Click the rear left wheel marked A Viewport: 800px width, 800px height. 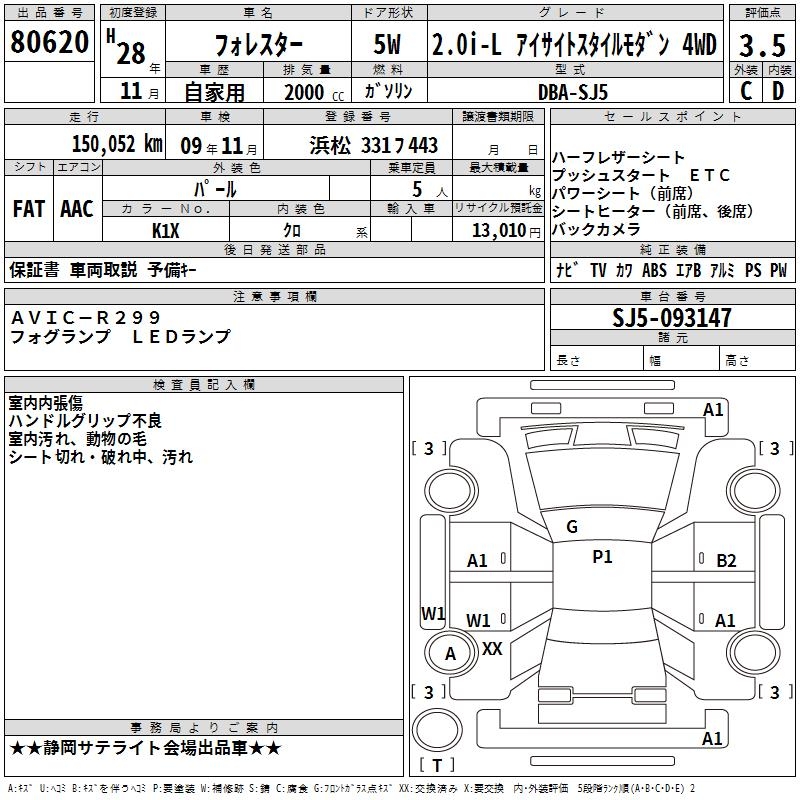click(x=450, y=653)
